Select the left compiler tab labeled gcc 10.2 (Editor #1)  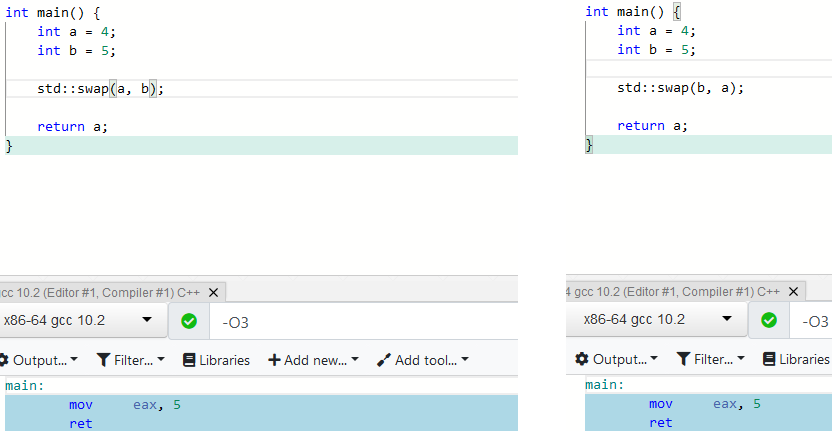pyautogui.click(x=98, y=292)
